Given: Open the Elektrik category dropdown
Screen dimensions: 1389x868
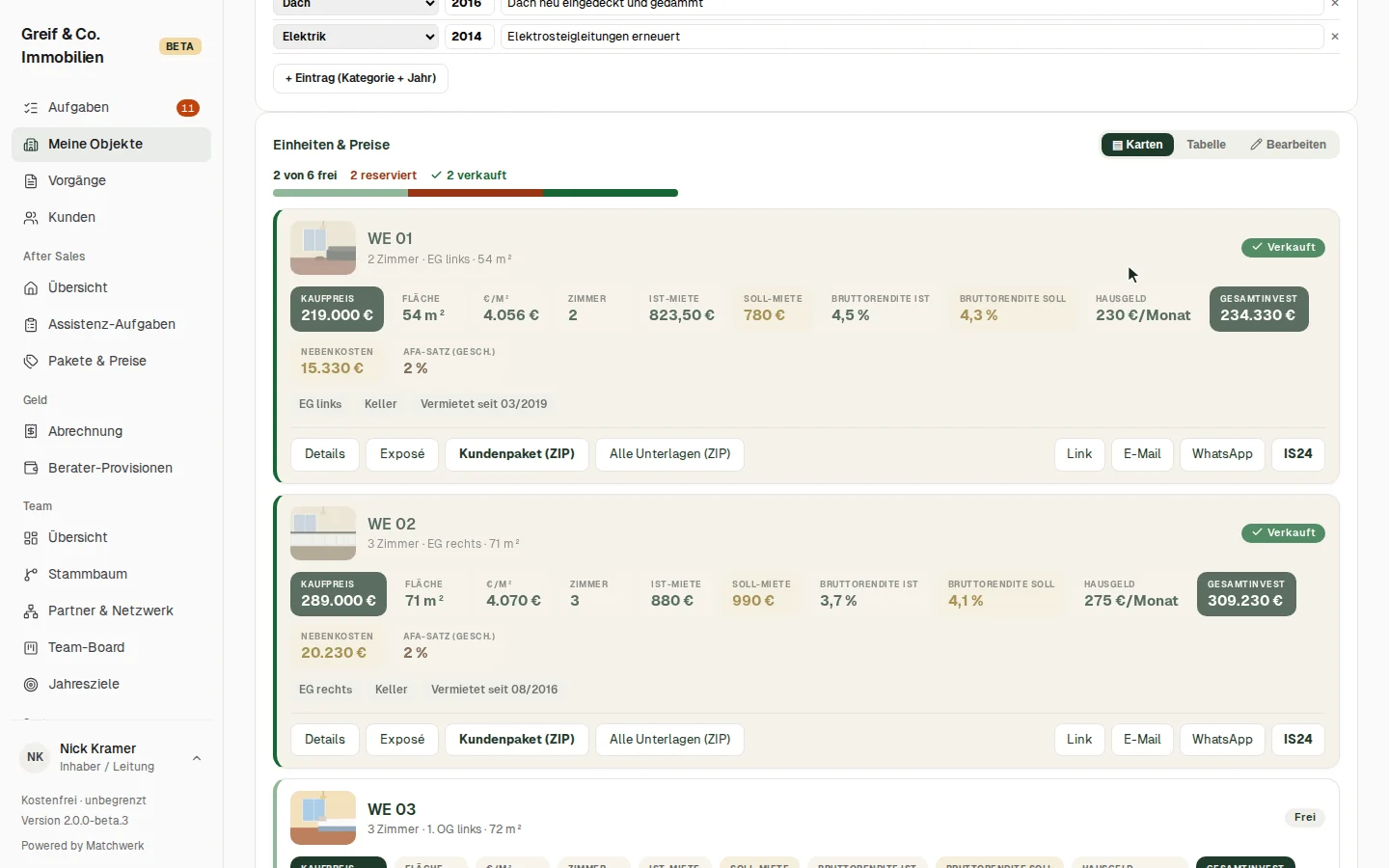Looking at the screenshot, I should pos(356,37).
